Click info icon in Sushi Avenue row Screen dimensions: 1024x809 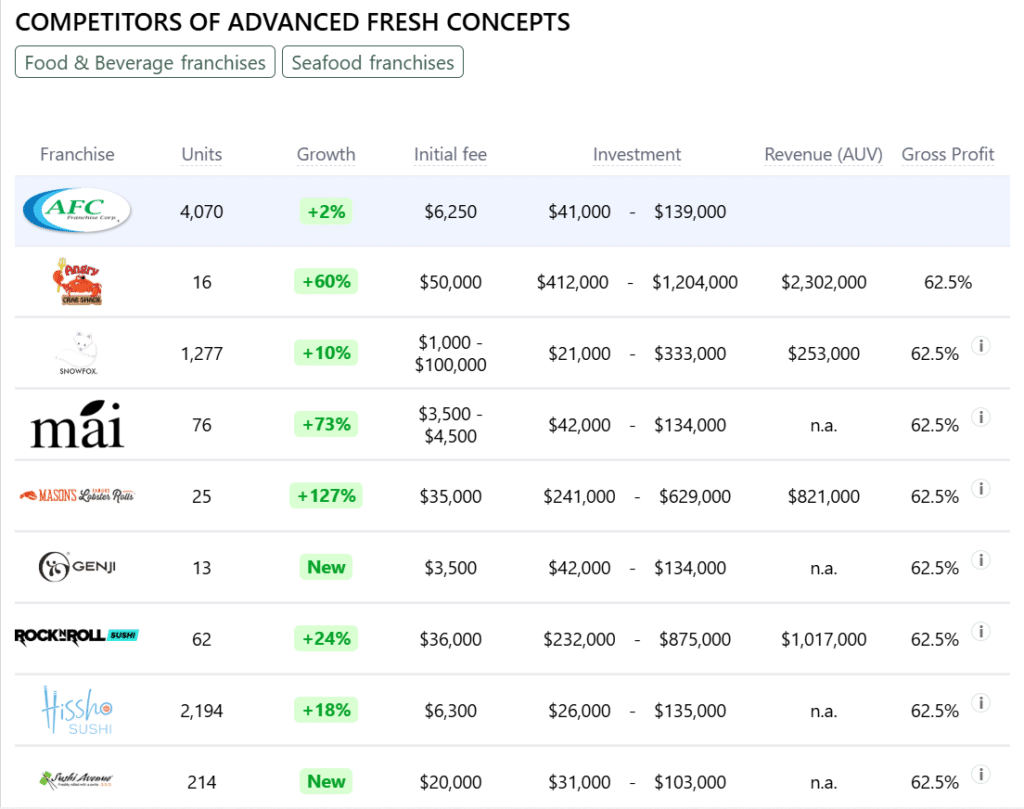coord(981,774)
